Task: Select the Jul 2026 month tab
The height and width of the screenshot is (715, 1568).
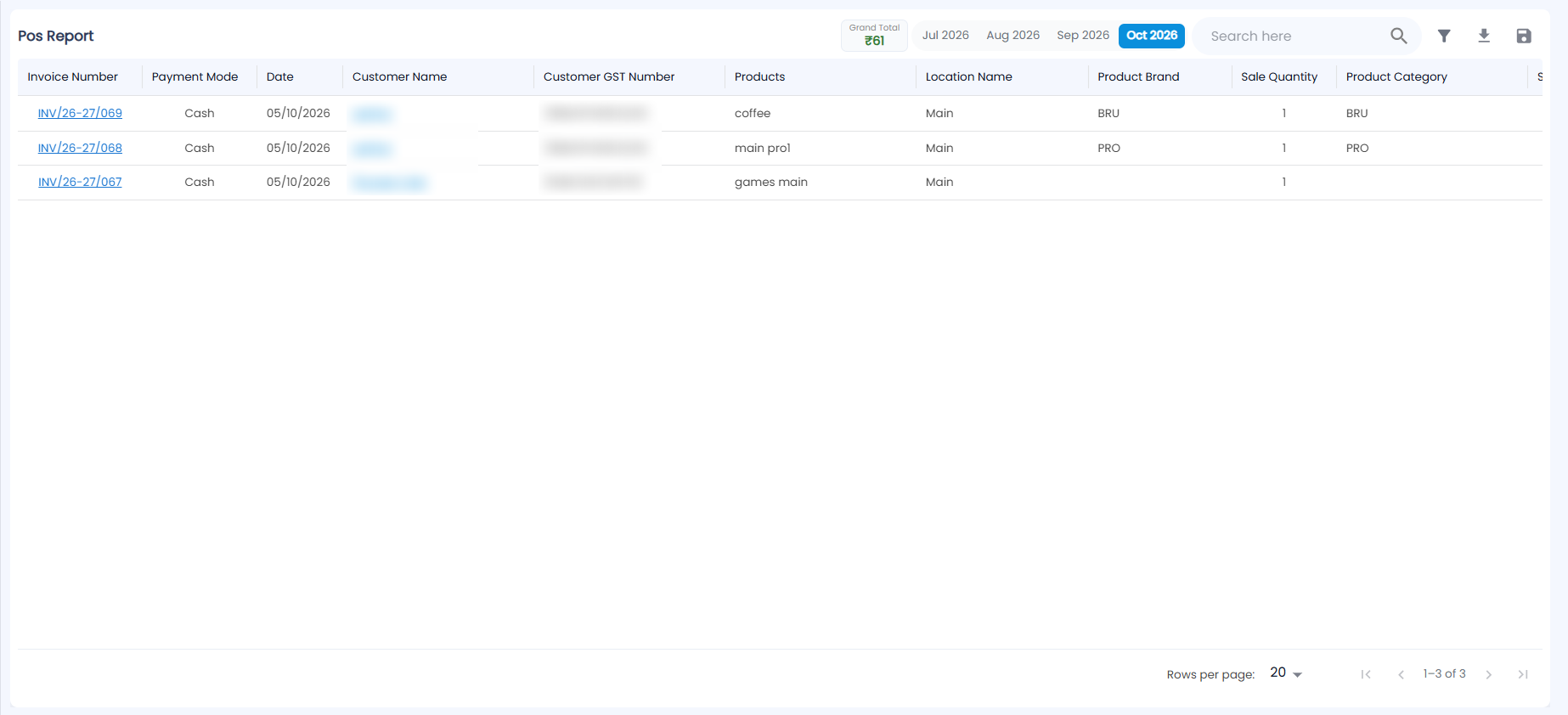Action: (945, 36)
